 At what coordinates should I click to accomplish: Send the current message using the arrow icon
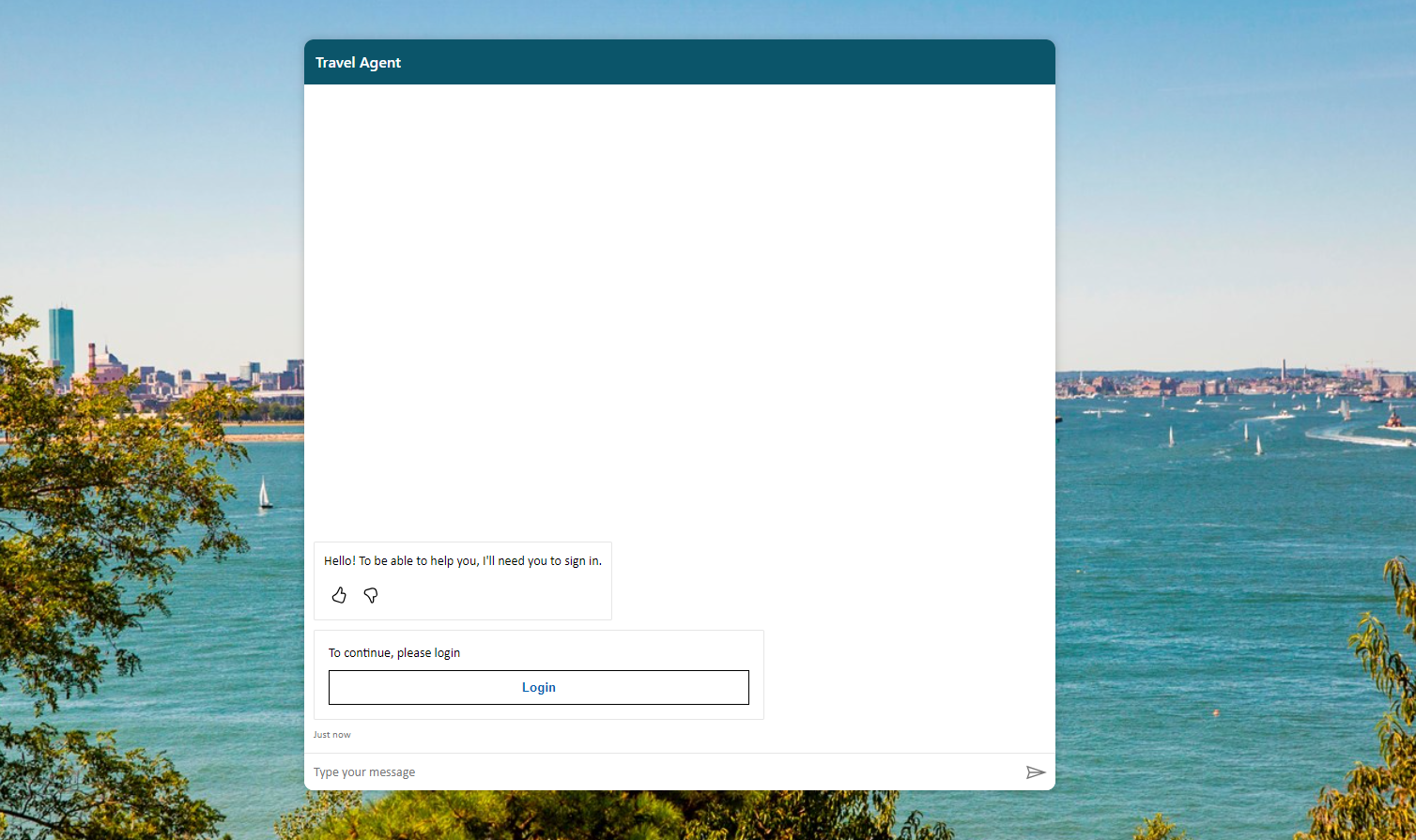(x=1036, y=771)
